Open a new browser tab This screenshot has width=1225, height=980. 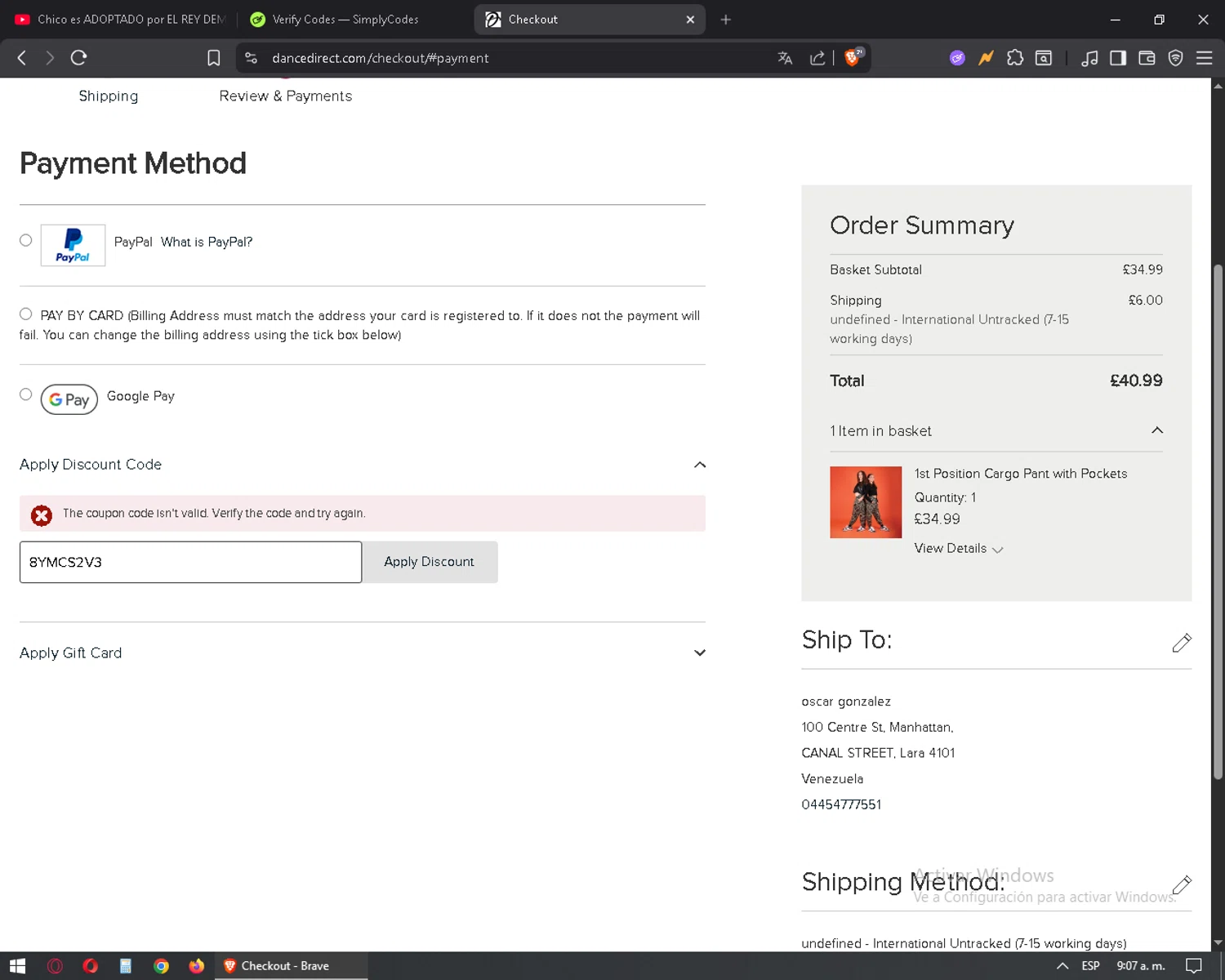coord(725,20)
